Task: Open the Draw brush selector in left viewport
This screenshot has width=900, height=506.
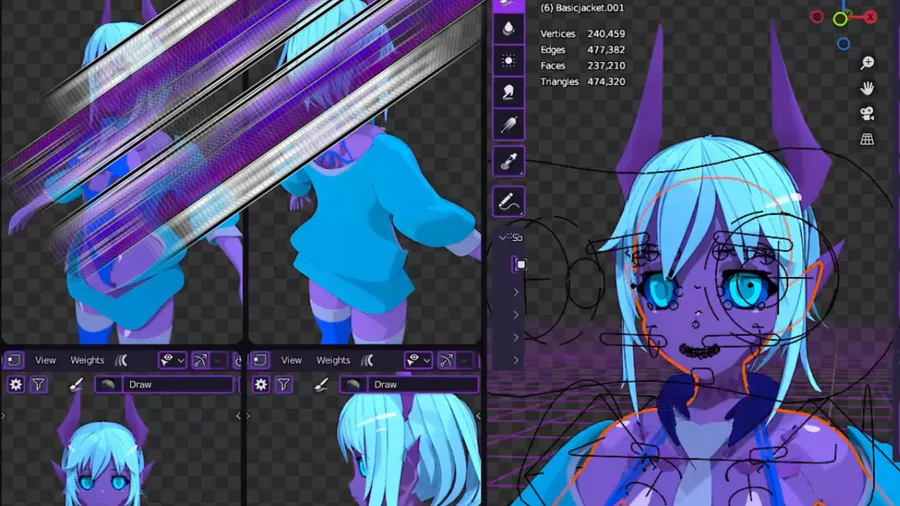Action: click(x=164, y=384)
